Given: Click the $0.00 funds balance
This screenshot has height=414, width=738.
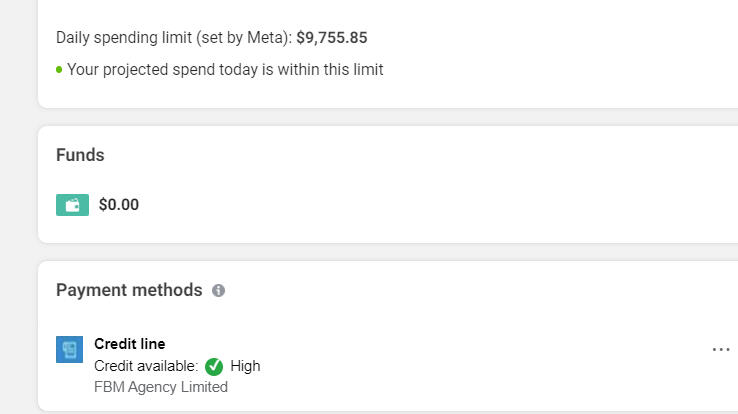Looking at the screenshot, I should (119, 205).
